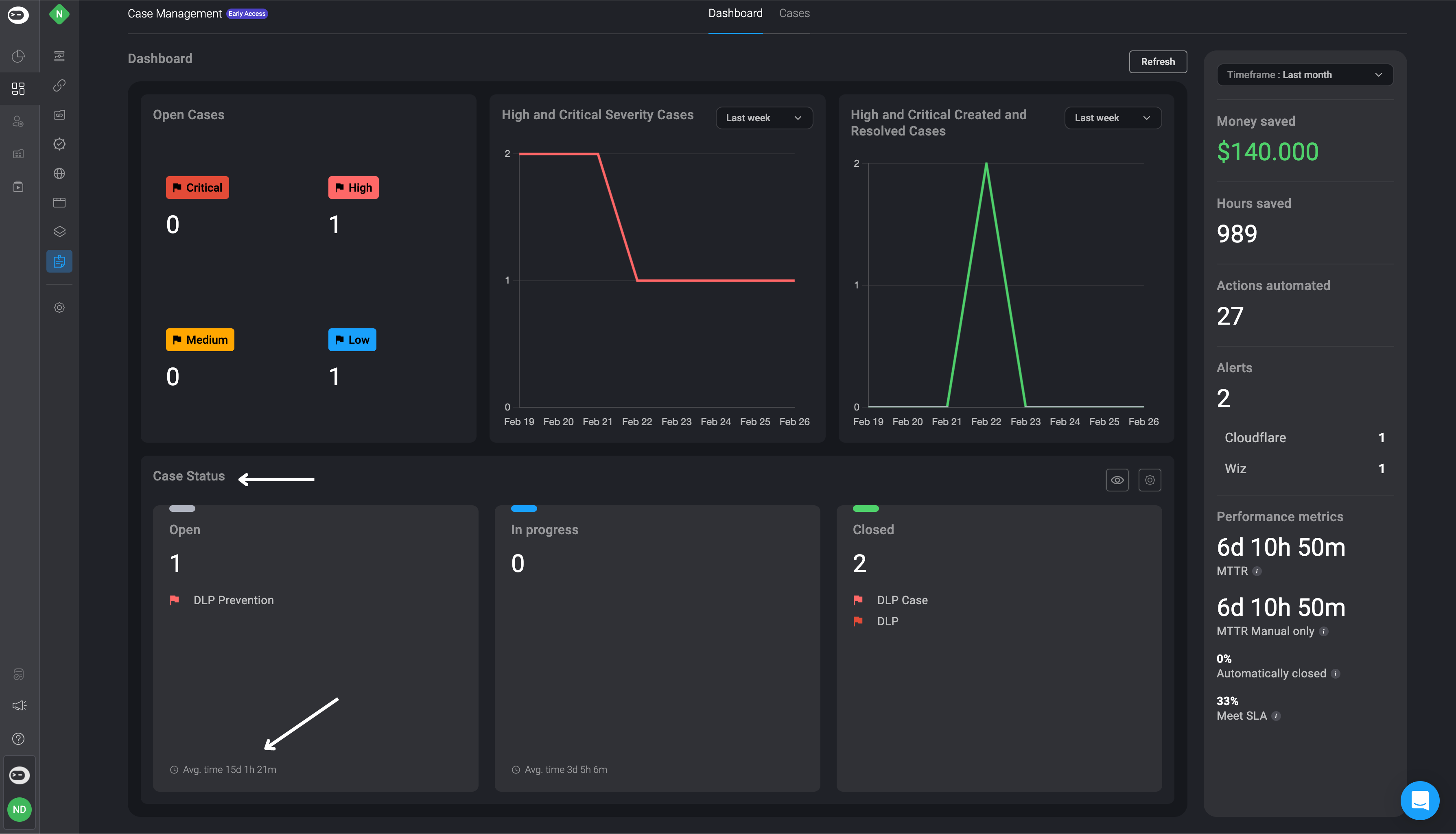
Task: Click Avg. time 15d 1h 21m text
Action: [229, 770]
